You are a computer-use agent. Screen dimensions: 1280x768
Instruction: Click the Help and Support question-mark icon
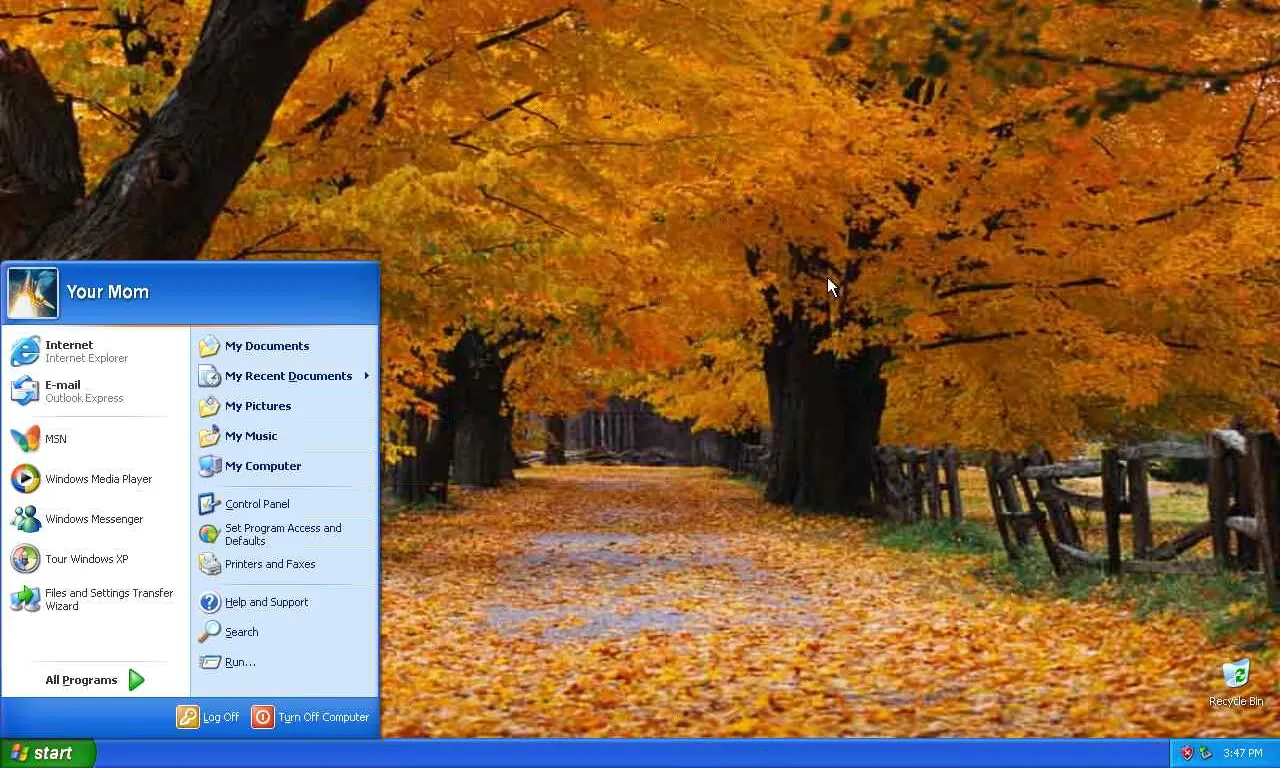(209, 602)
